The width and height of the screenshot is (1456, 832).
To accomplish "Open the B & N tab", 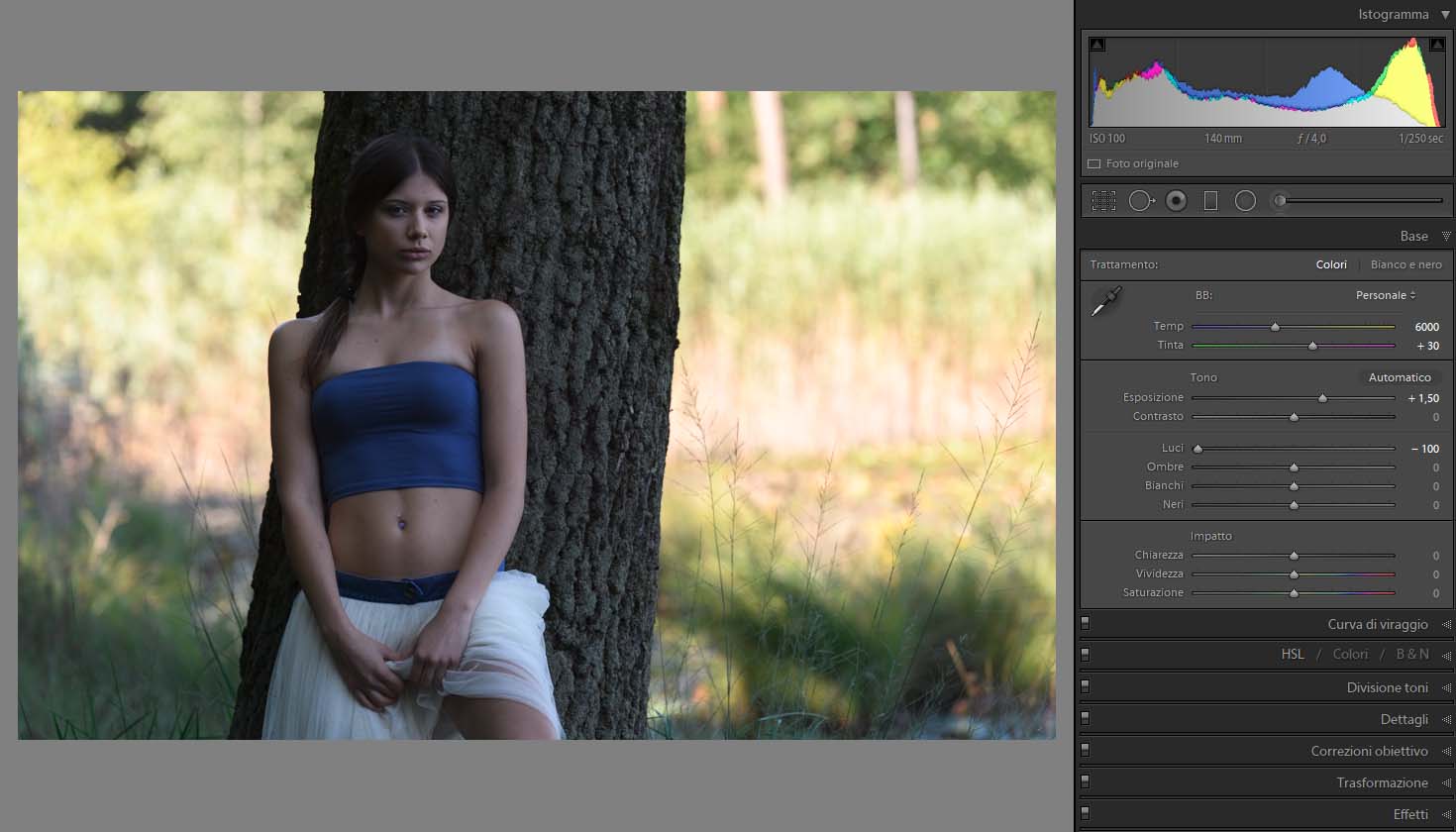I will tap(1412, 654).
